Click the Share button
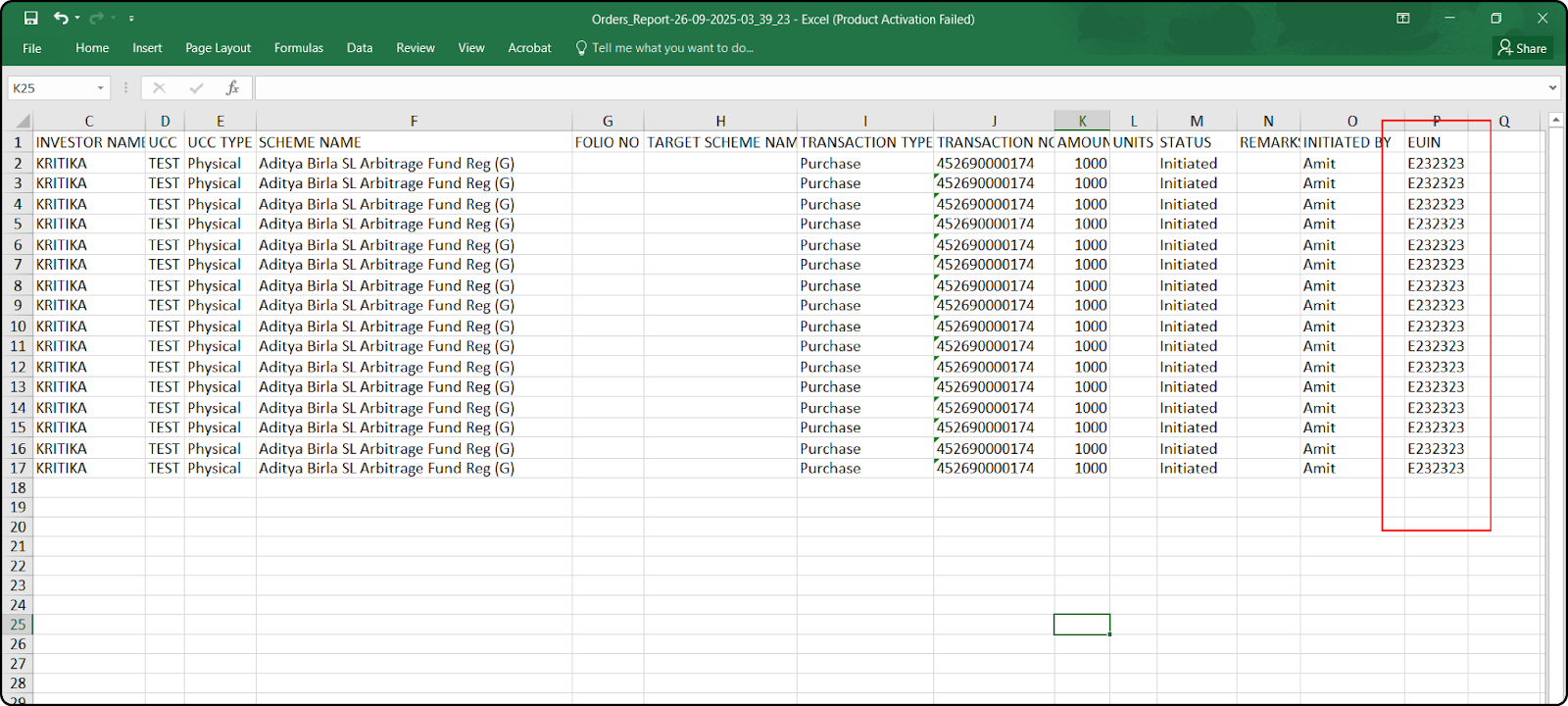The image size is (1568, 706). [1523, 48]
